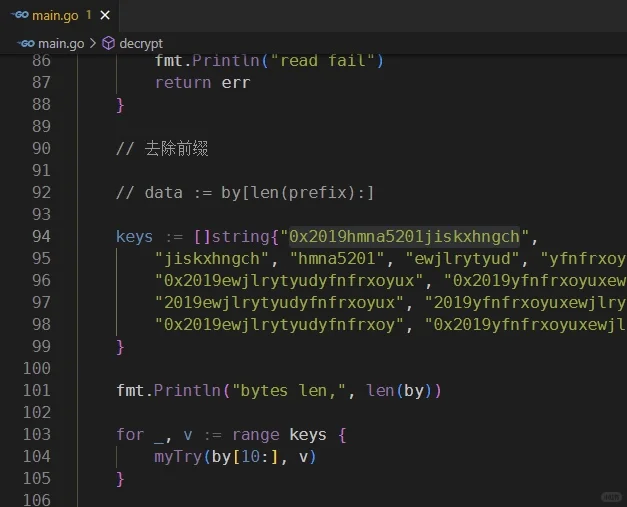Click line number 90 in gutter

[x=41, y=148]
